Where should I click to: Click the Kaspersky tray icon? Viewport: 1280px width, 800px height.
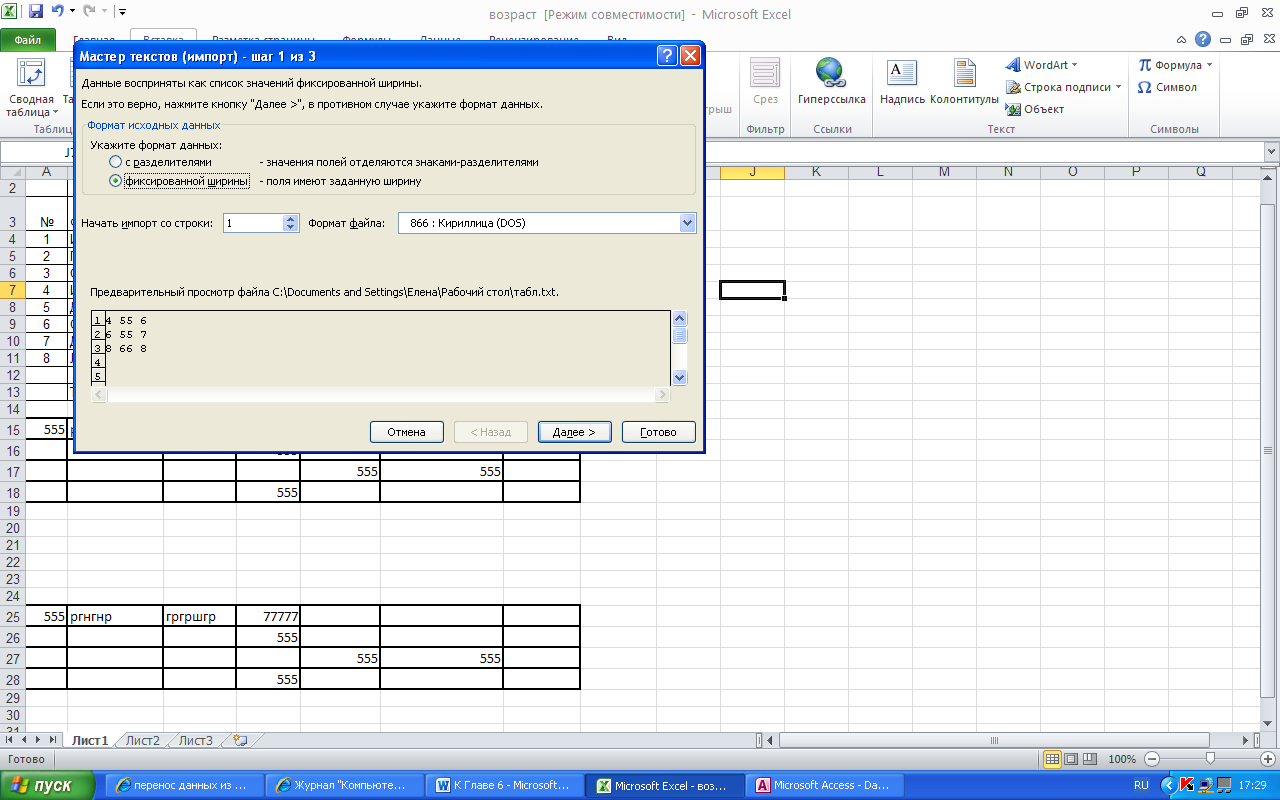[1187, 785]
